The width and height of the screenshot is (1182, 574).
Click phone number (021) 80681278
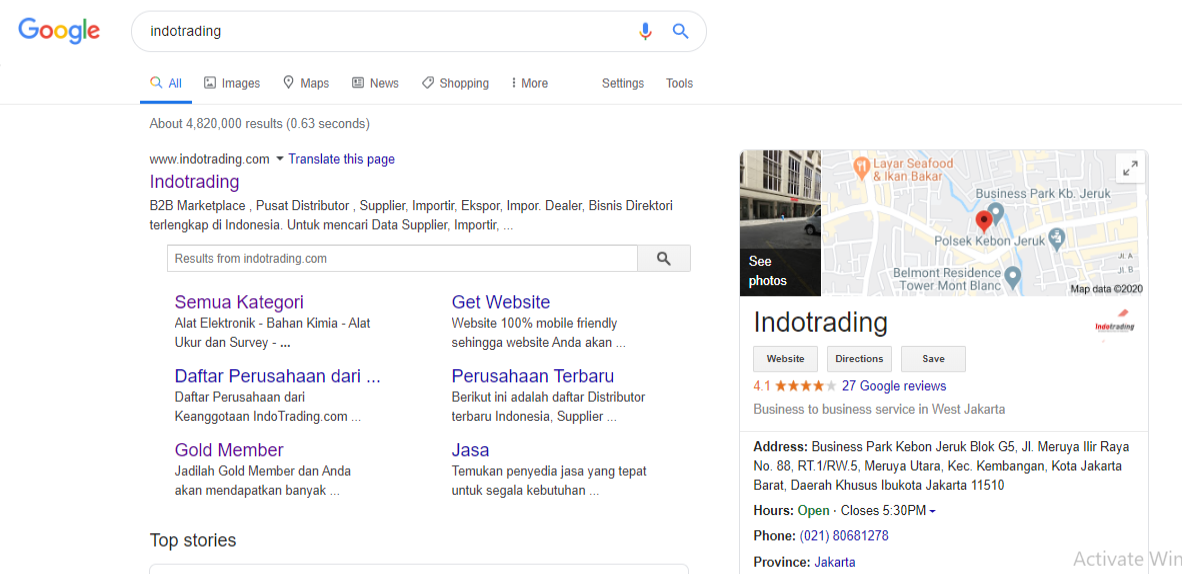pyautogui.click(x=844, y=536)
